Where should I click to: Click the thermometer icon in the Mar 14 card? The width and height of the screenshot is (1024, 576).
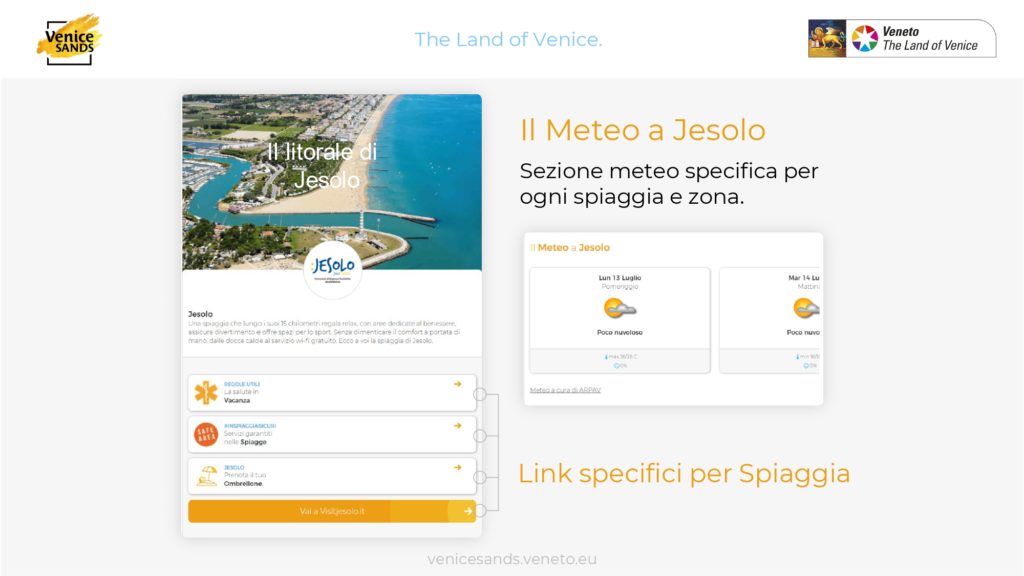point(797,357)
